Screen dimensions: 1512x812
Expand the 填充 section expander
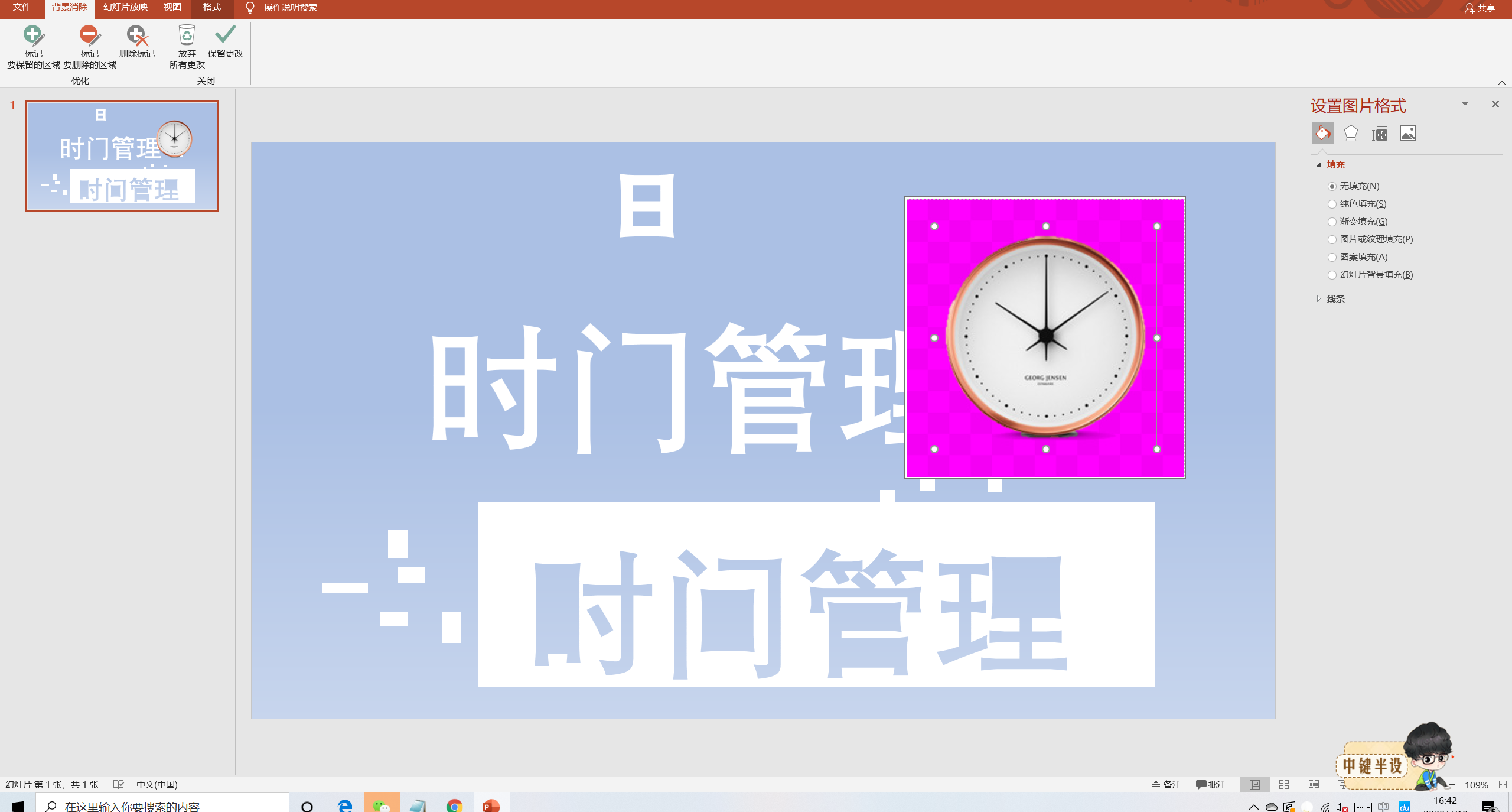coord(1318,164)
